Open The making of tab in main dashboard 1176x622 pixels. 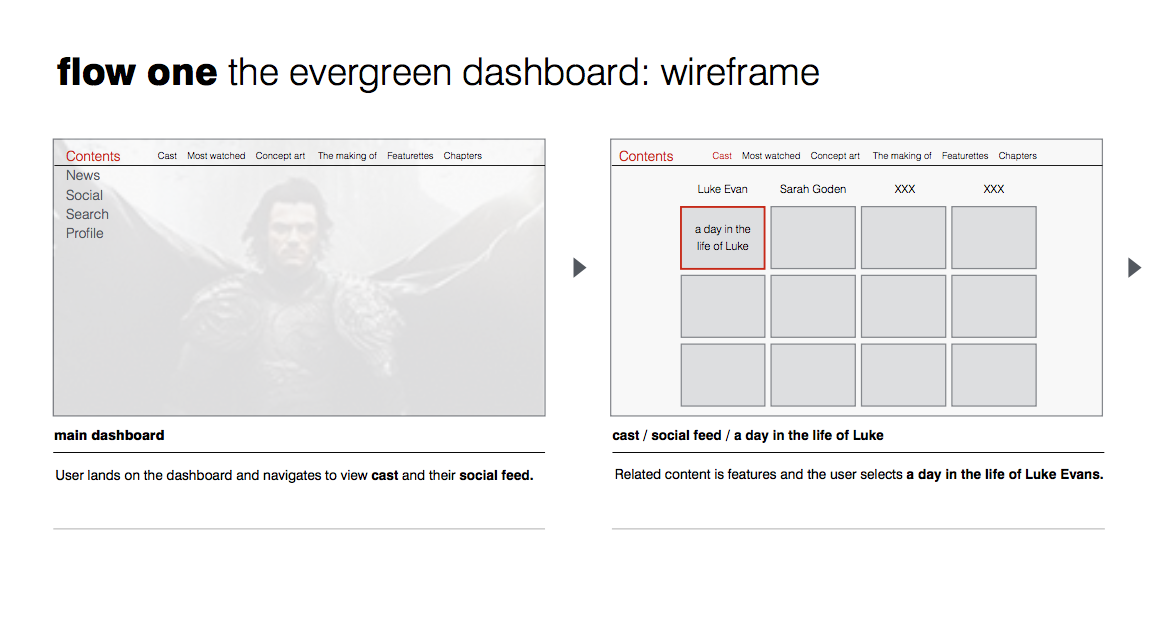[x=347, y=156]
